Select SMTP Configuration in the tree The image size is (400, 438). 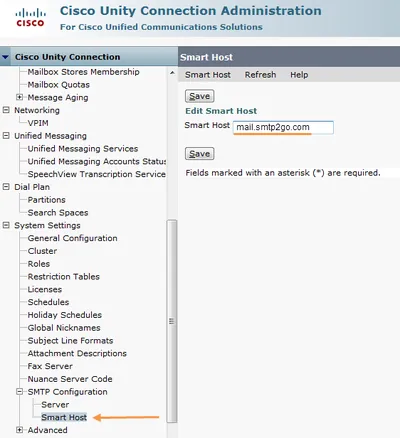pyautogui.click(x=67, y=392)
